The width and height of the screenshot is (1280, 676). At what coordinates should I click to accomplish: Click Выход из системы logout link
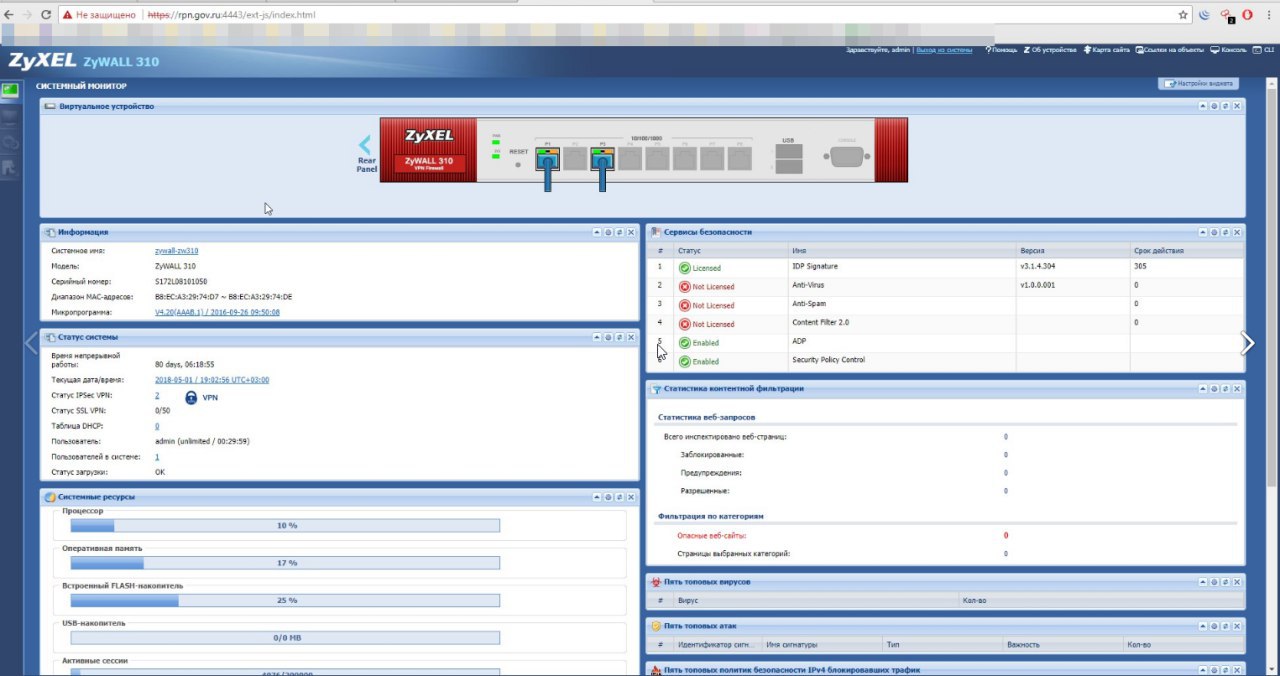944,49
